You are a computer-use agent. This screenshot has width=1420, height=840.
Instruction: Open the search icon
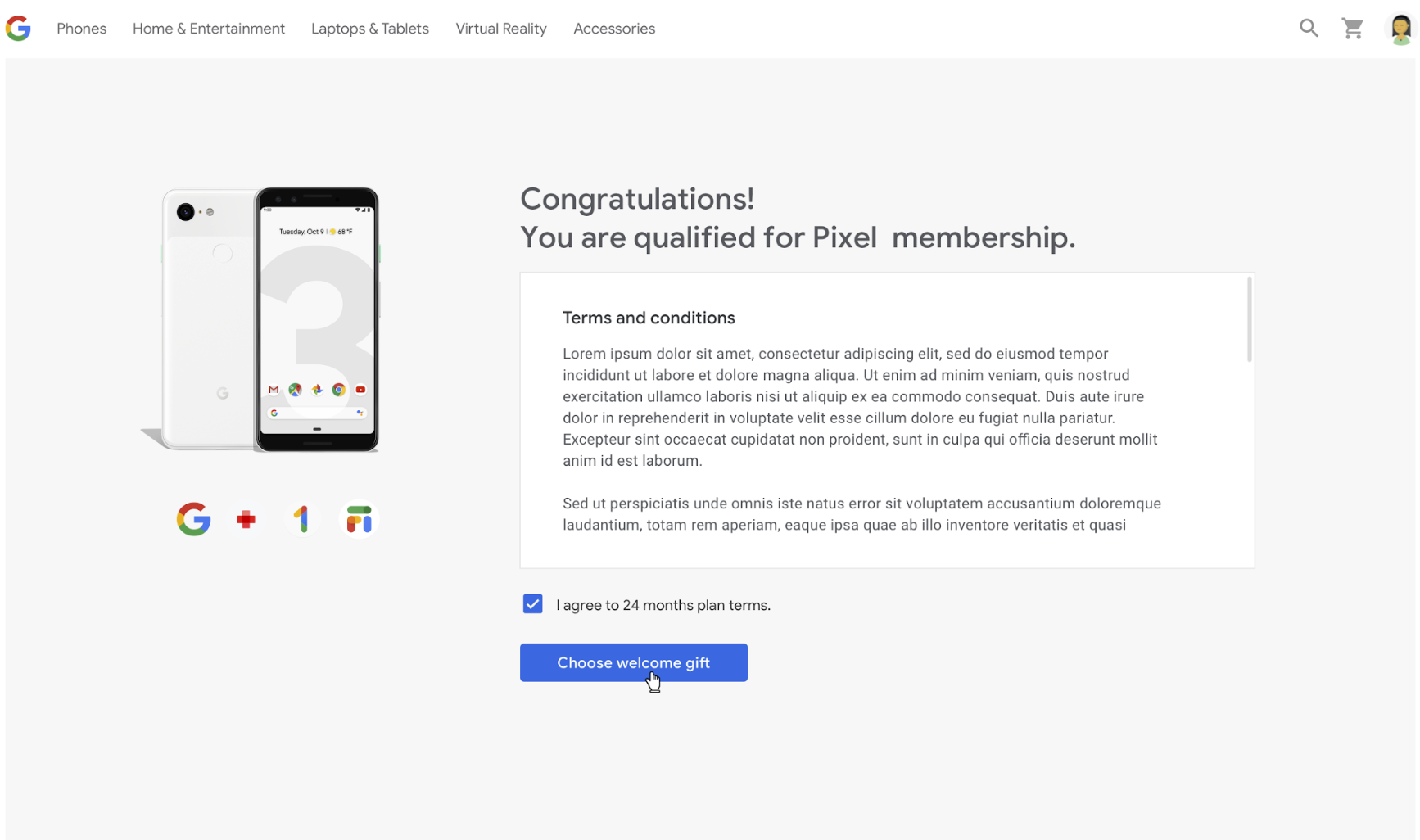(1309, 29)
